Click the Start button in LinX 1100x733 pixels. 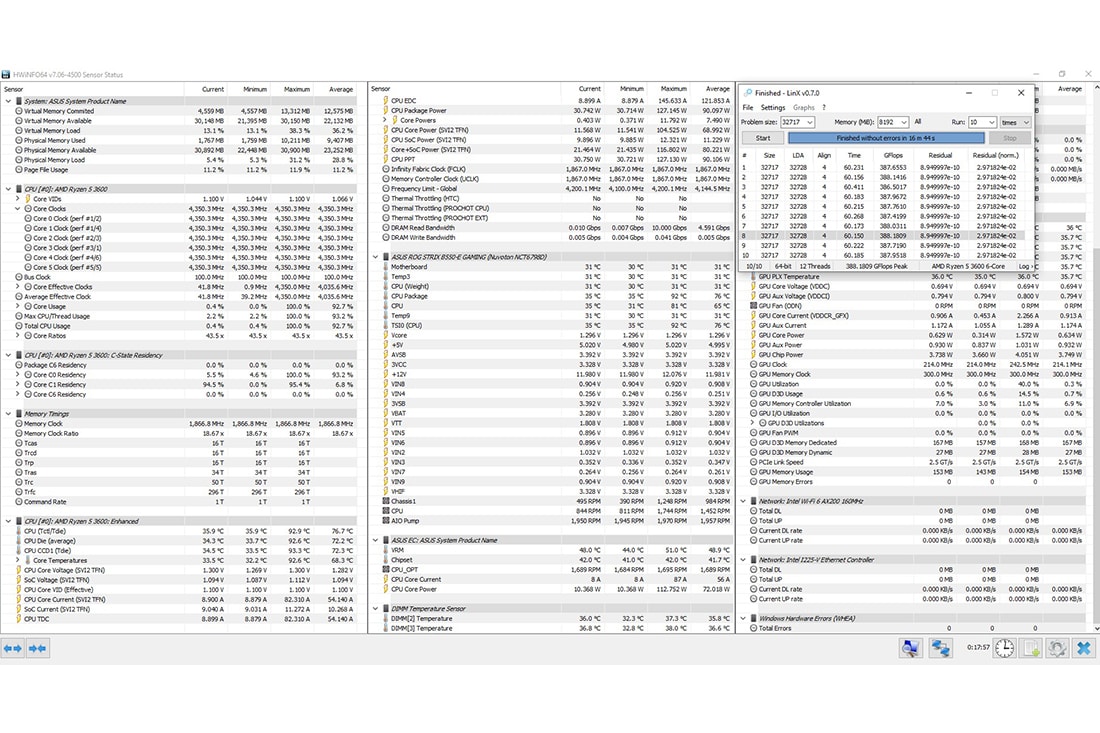click(x=763, y=138)
